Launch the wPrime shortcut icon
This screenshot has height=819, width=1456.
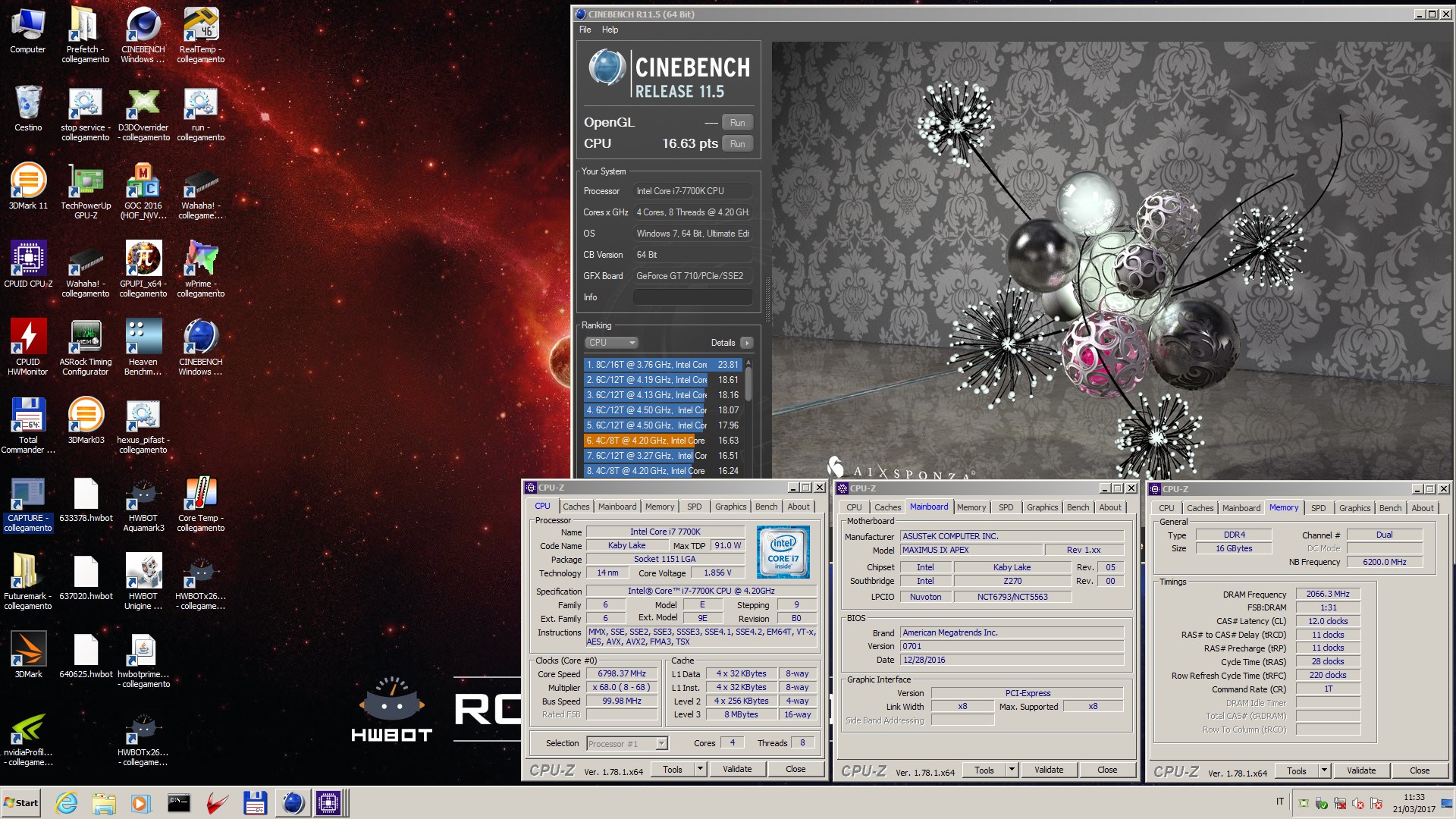201,270
